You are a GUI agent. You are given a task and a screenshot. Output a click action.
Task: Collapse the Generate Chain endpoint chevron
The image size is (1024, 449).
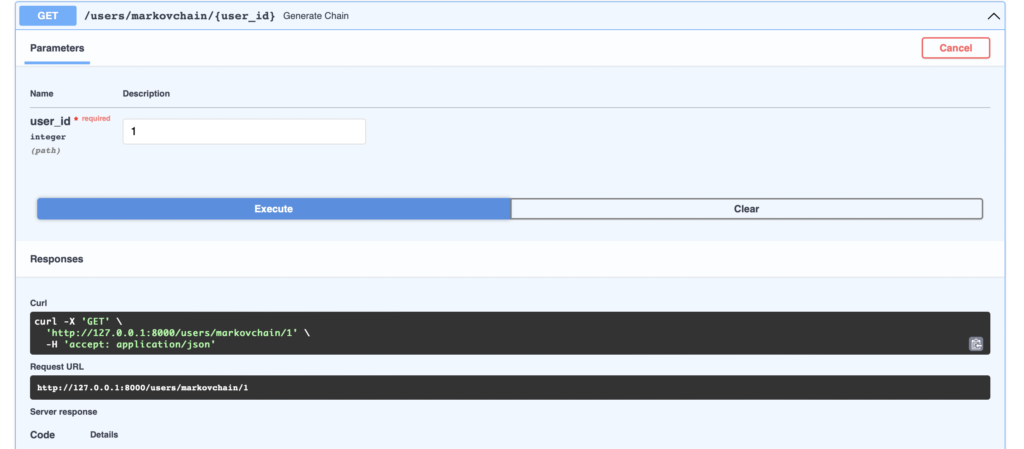(x=993, y=17)
